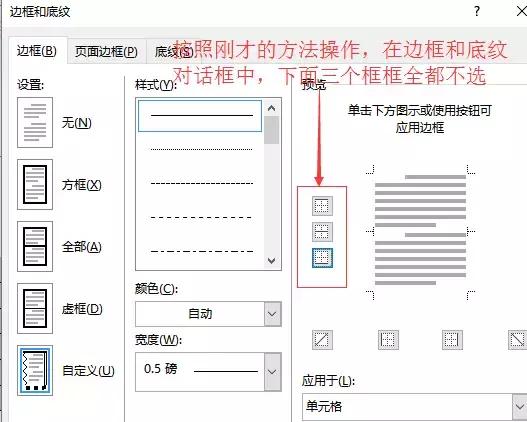Toggle the diagonal down border button
Image resolution: width=527 pixels, height=422 pixels.
click(x=518, y=340)
